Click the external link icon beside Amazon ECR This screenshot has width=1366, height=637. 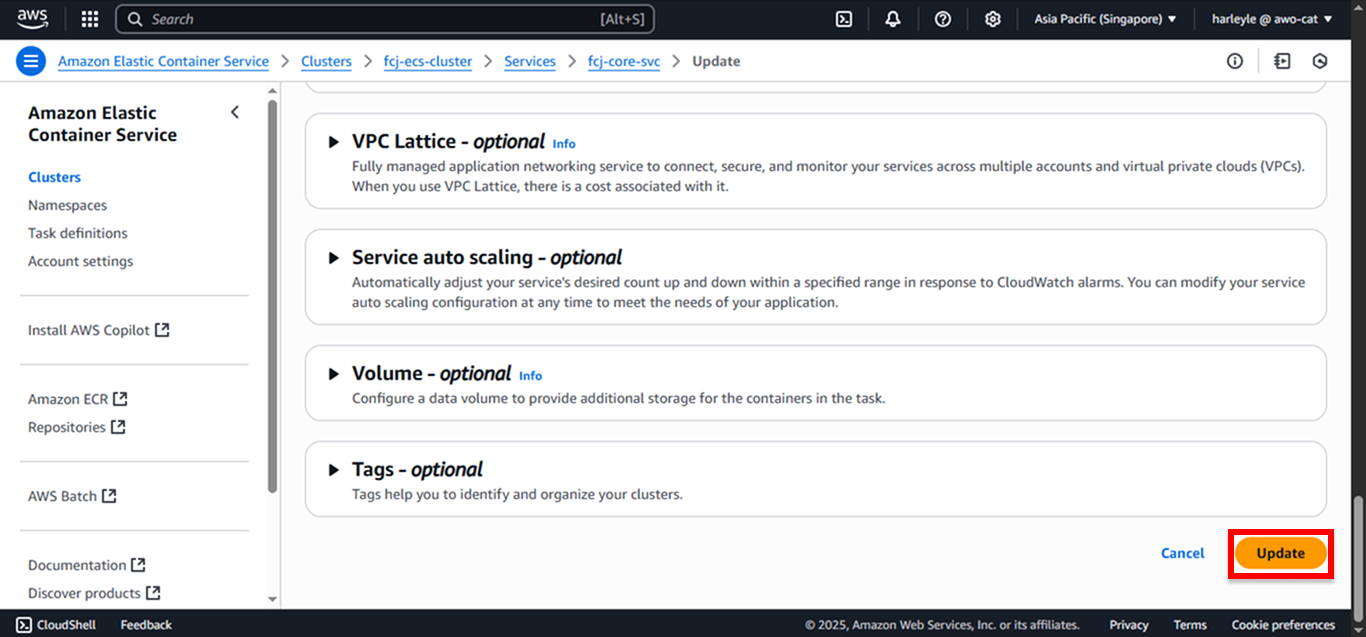tap(120, 398)
